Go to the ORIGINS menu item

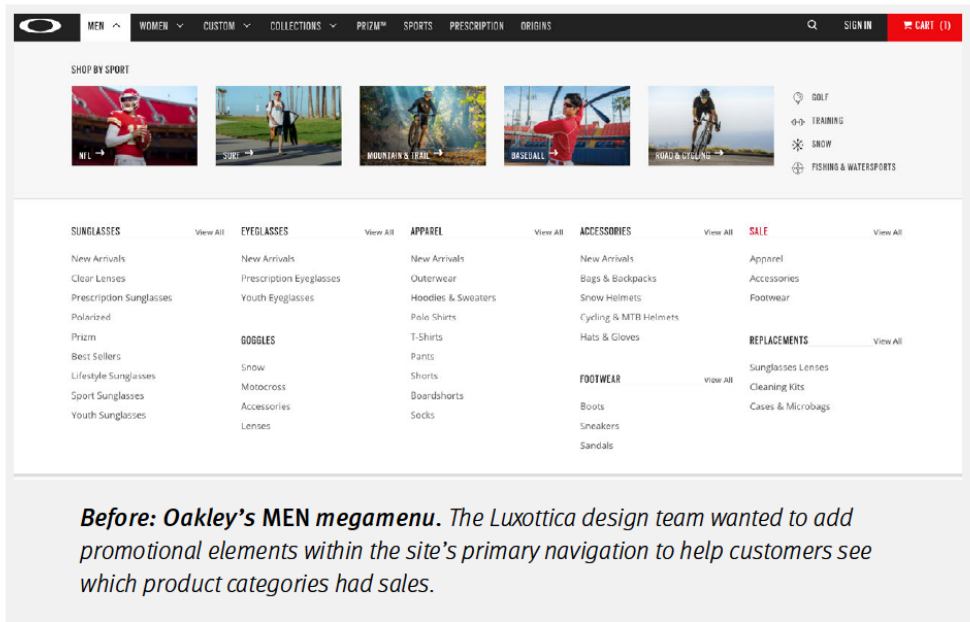click(x=536, y=26)
